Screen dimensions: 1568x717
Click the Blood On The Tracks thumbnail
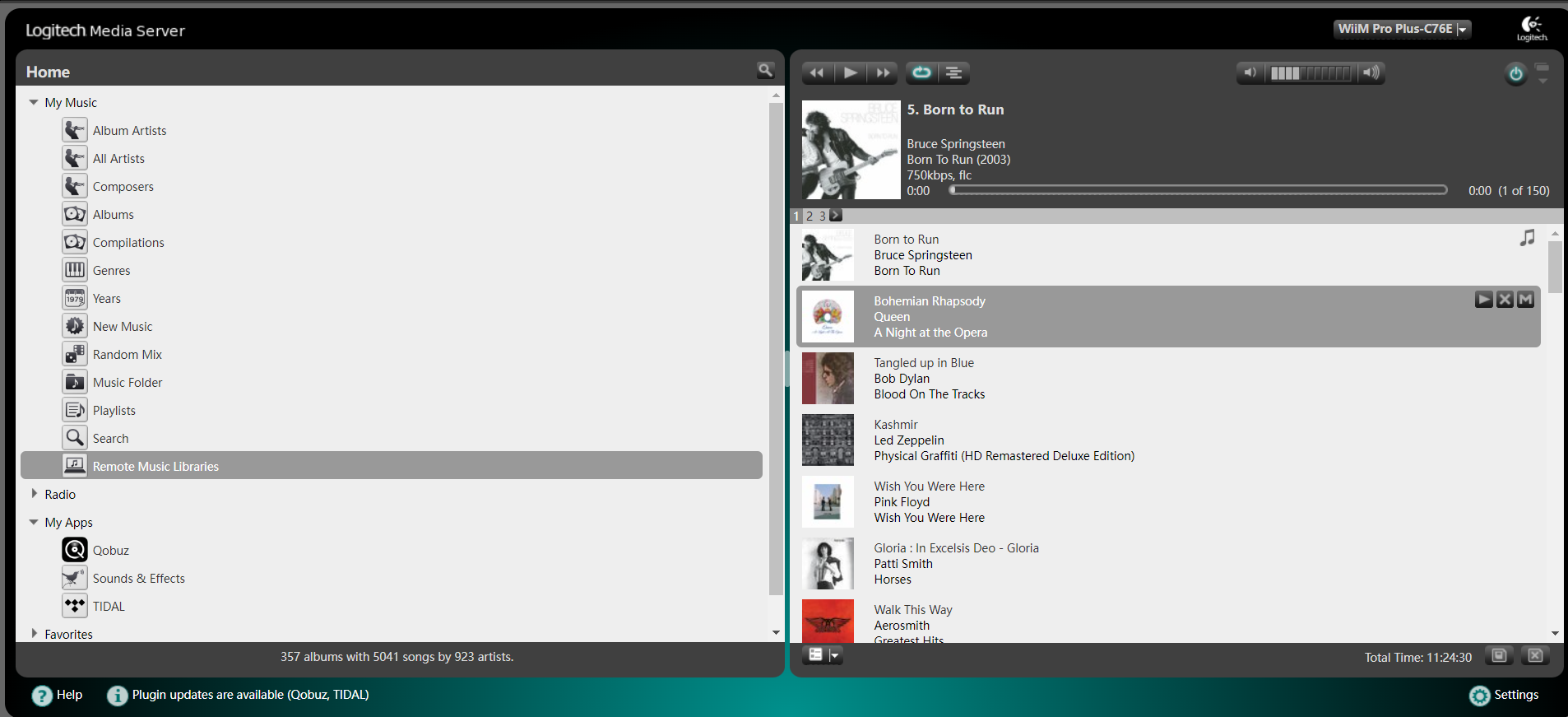click(x=828, y=379)
